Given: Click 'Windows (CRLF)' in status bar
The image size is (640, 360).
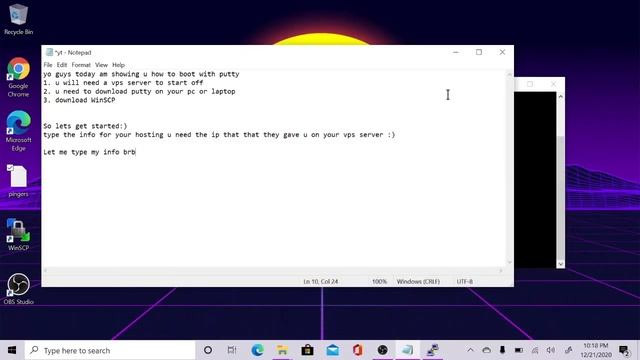Looking at the screenshot, I should [x=418, y=282].
